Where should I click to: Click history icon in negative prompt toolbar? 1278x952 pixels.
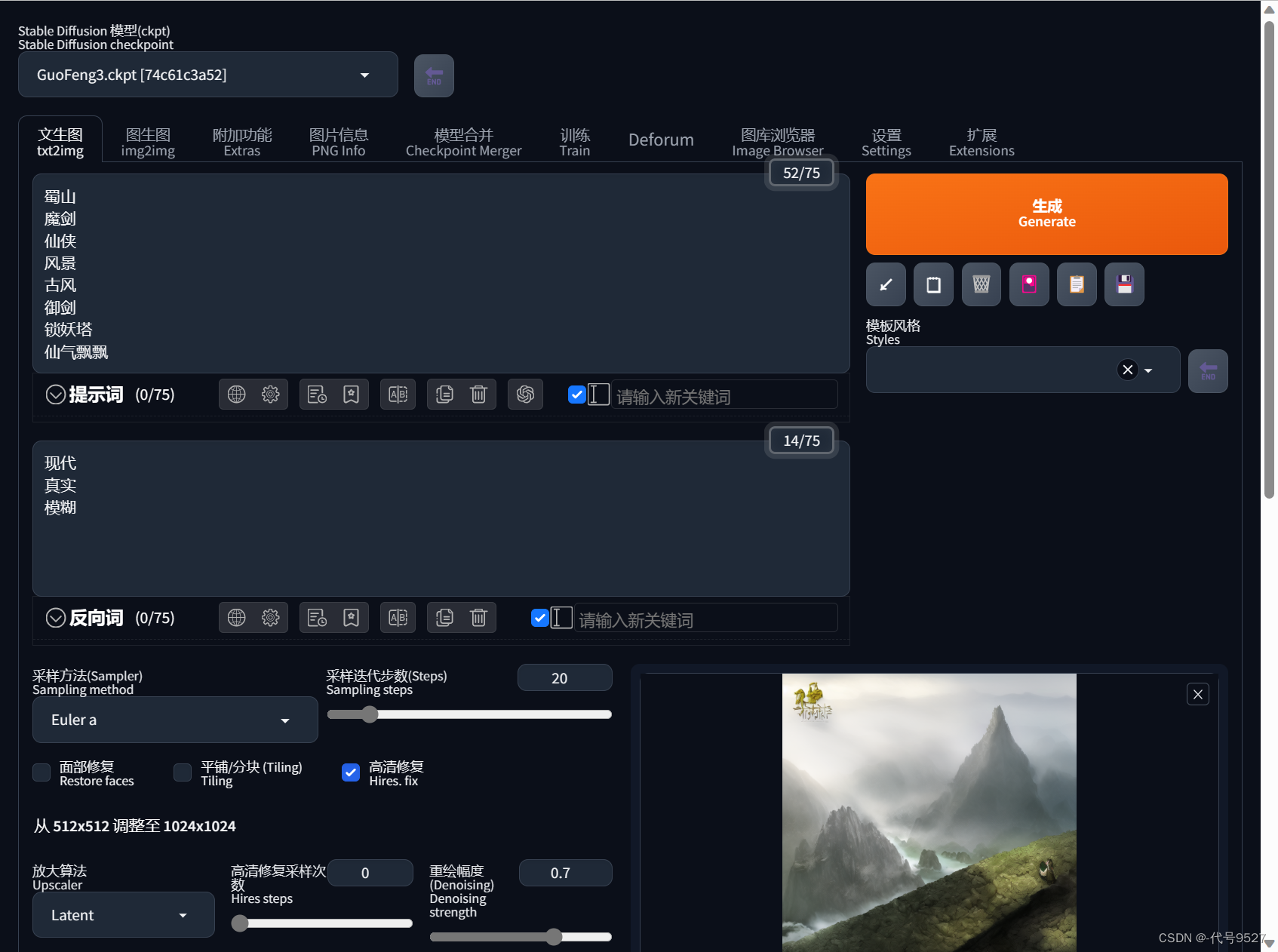point(317,617)
